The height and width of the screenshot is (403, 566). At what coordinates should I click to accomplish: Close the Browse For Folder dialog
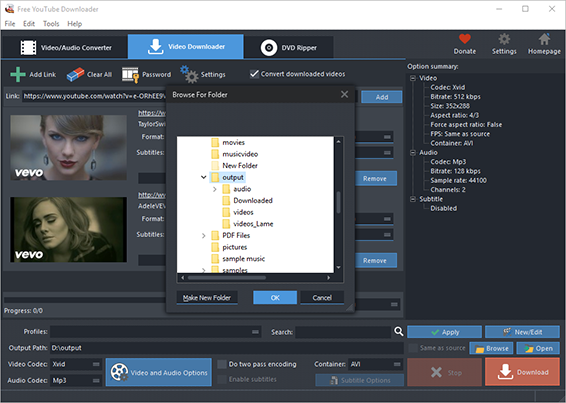click(x=344, y=94)
